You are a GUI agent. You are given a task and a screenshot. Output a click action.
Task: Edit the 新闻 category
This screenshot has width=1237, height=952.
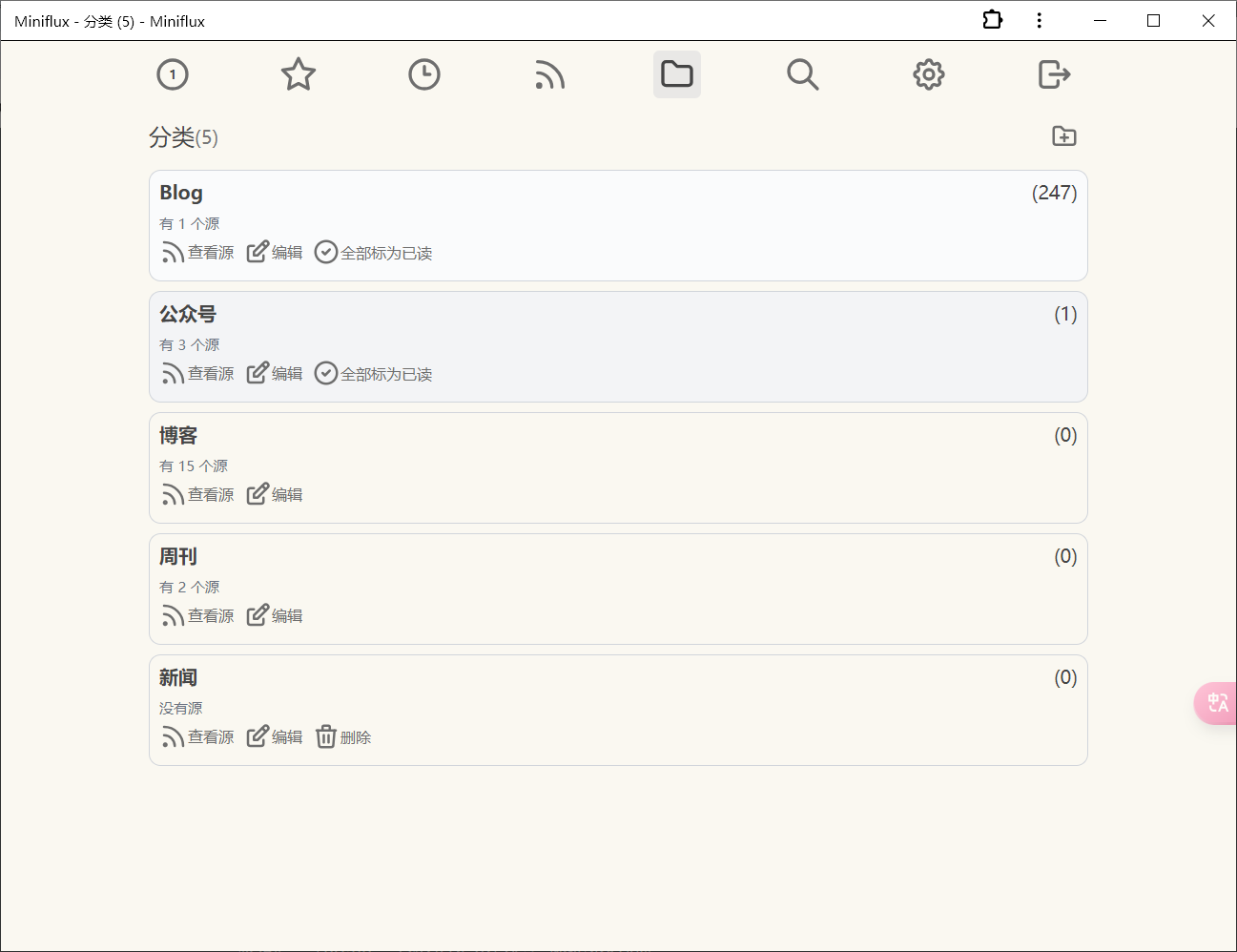point(275,736)
